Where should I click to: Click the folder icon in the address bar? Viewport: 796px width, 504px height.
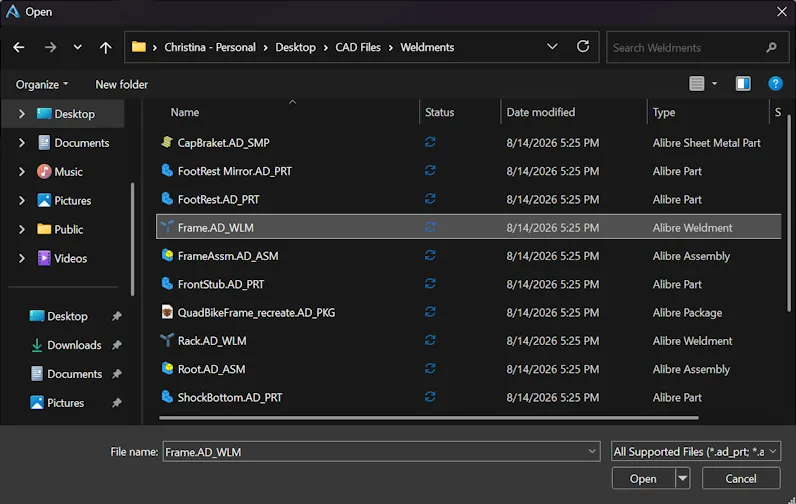pyautogui.click(x=139, y=47)
